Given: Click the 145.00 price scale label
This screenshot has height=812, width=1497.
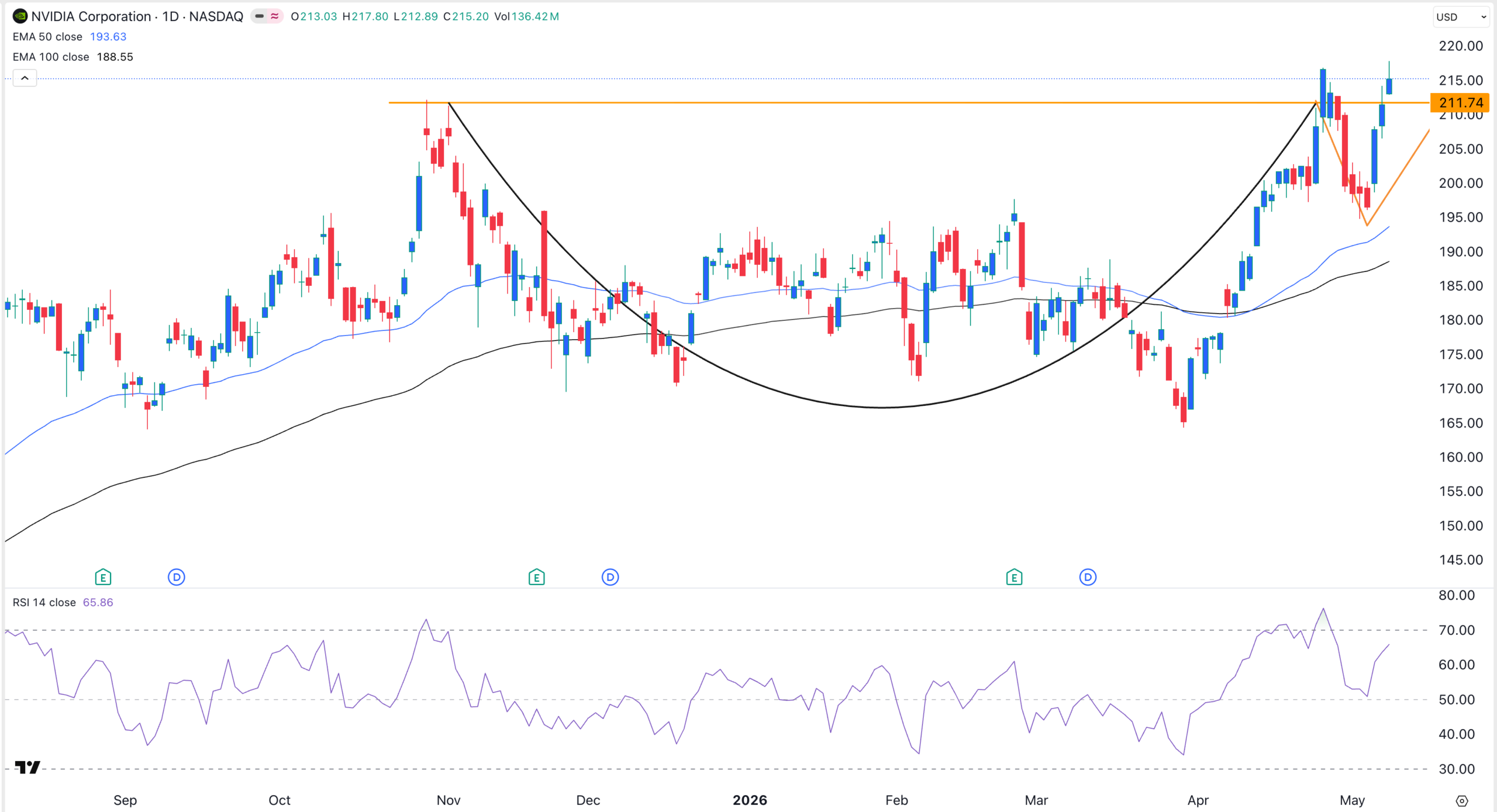Looking at the screenshot, I should click(1461, 560).
